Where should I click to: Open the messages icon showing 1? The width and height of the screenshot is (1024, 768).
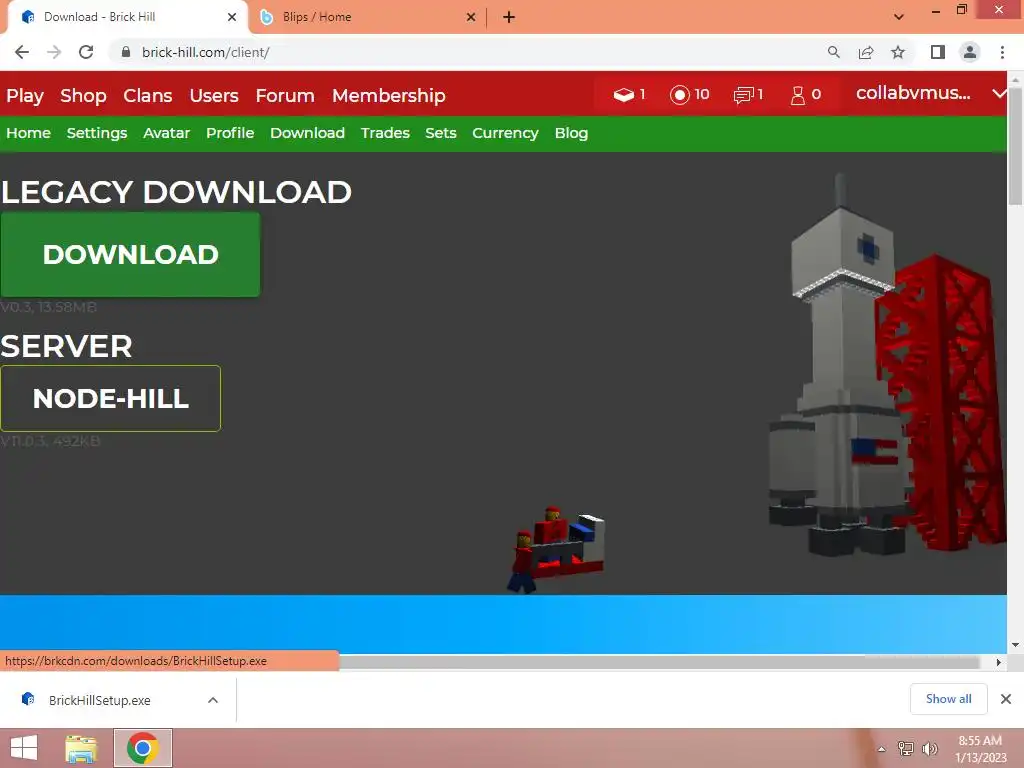coord(743,95)
